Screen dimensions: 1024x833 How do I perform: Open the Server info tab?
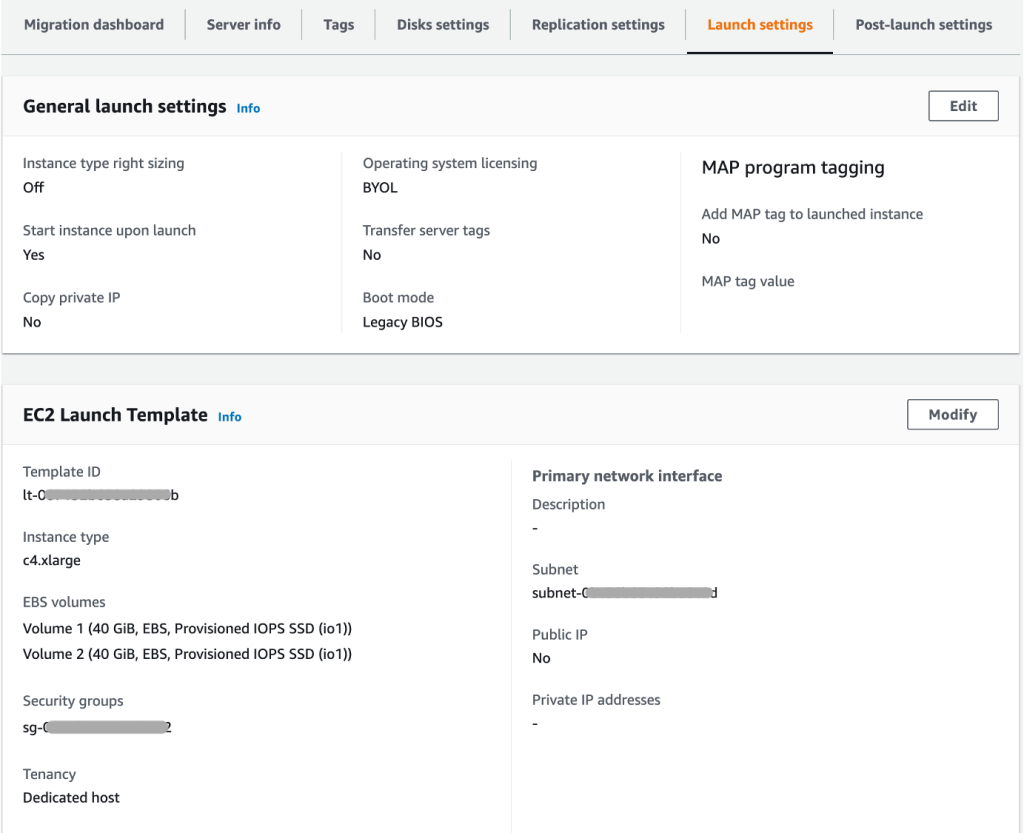[242, 24]
